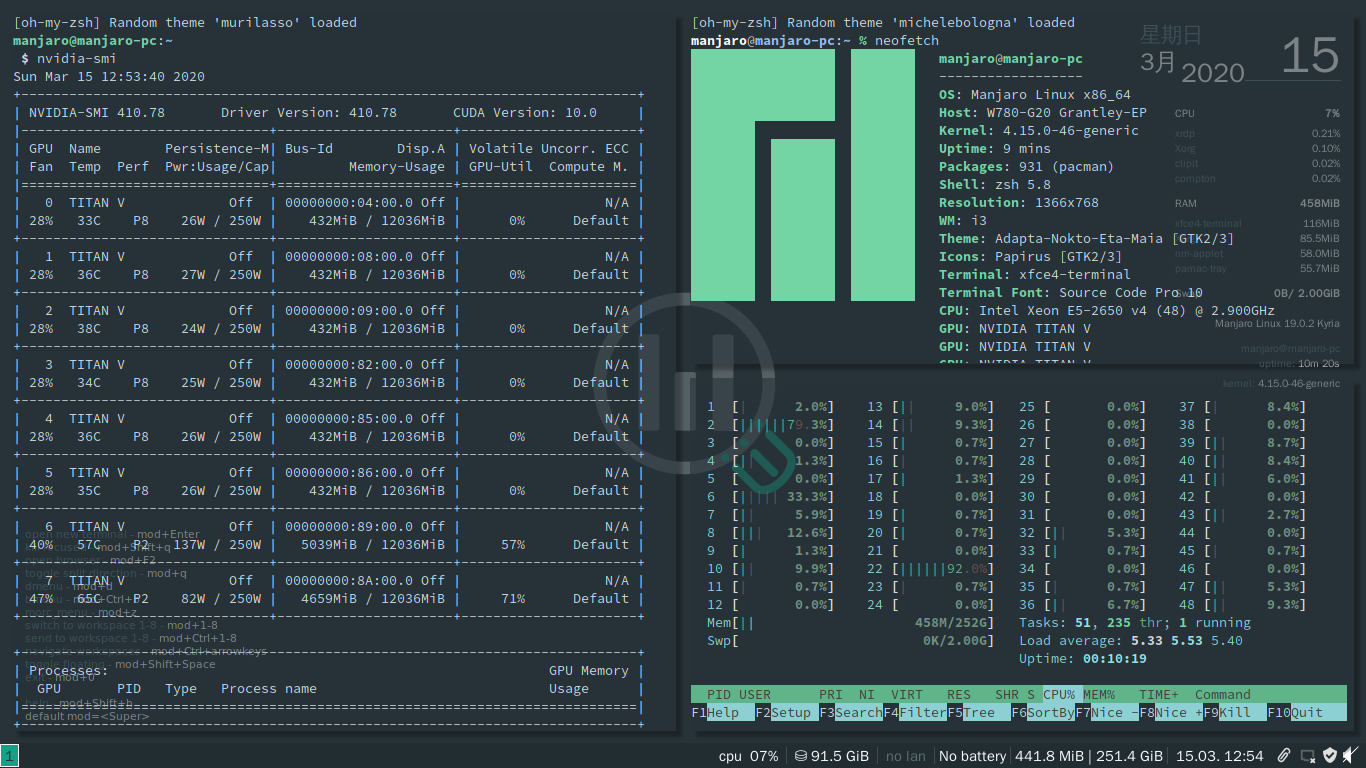Click the disk icon beside 91.5 GiB
This screenshot has height=768, width=1366.
coord(800,756)
